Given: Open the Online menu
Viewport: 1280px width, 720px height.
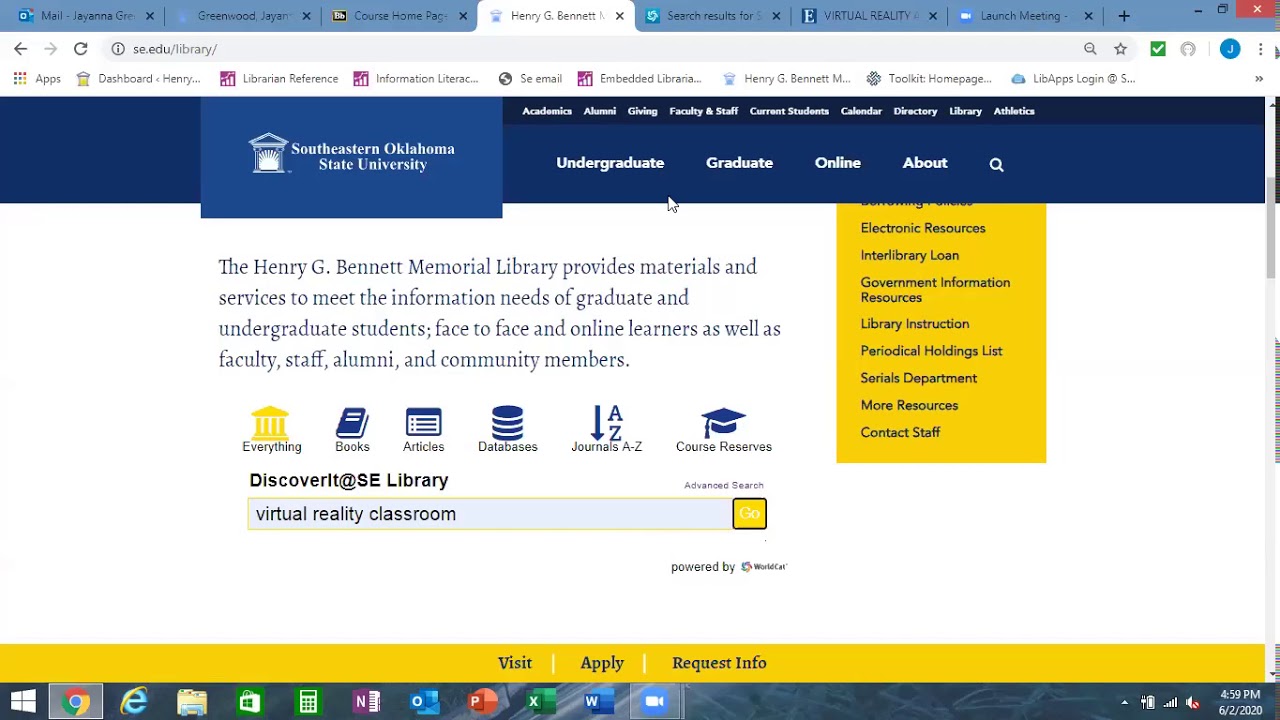Looking at the screenshot, I should pyautogui.click(x=838, y=163).
